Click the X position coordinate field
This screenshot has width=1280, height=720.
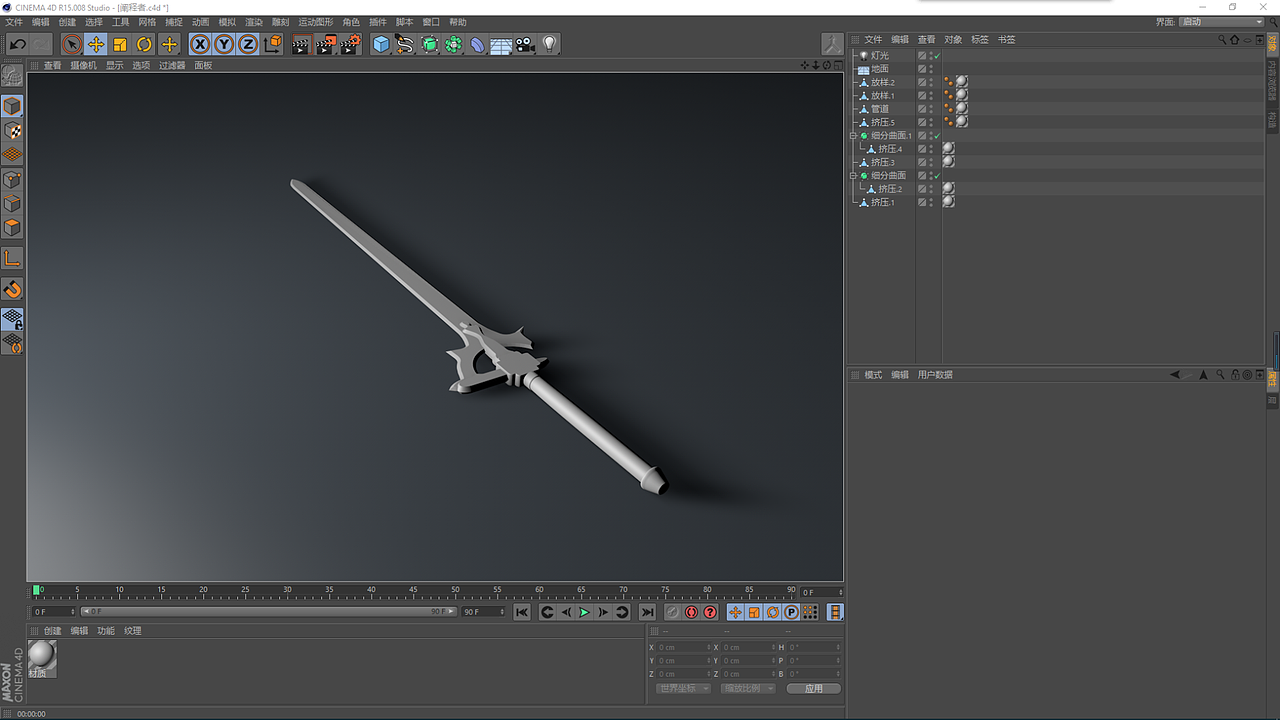[684, 647]
